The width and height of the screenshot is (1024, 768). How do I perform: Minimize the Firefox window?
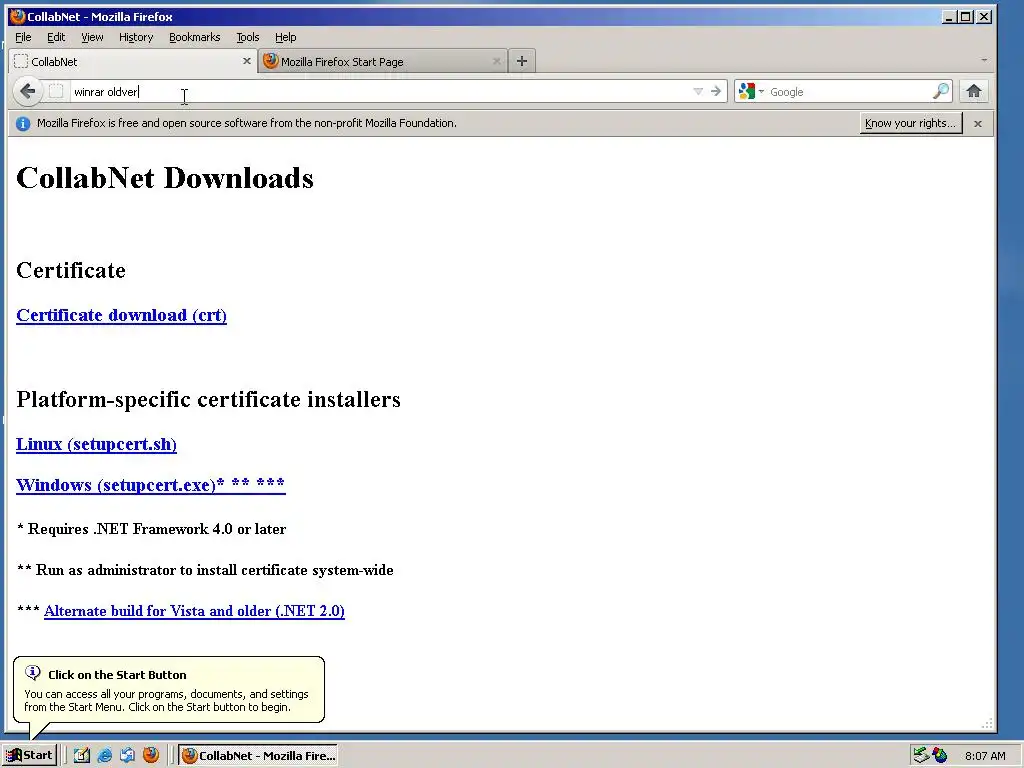point(950,16)
